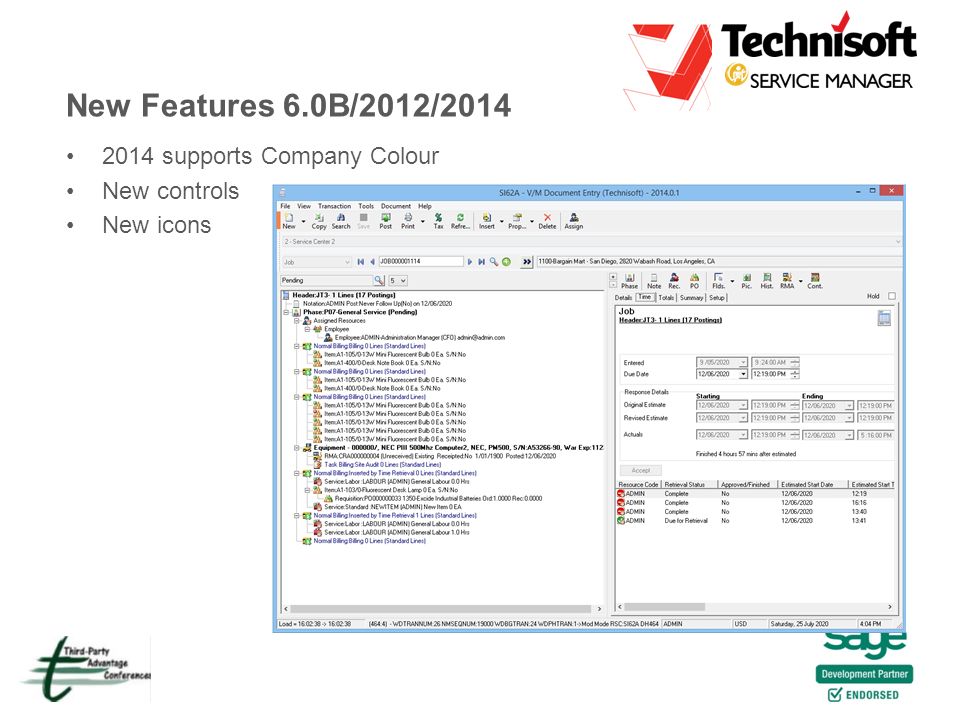The image size is (960, 720).
Task: Click the Assign toolbar icon
Action: (x=574, y=221)
